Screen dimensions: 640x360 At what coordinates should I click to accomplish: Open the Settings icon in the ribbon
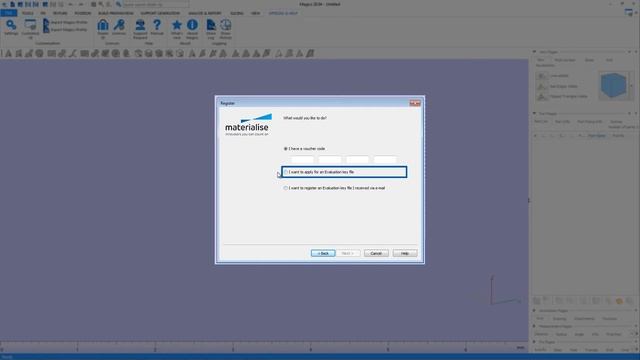pos(11,28)
